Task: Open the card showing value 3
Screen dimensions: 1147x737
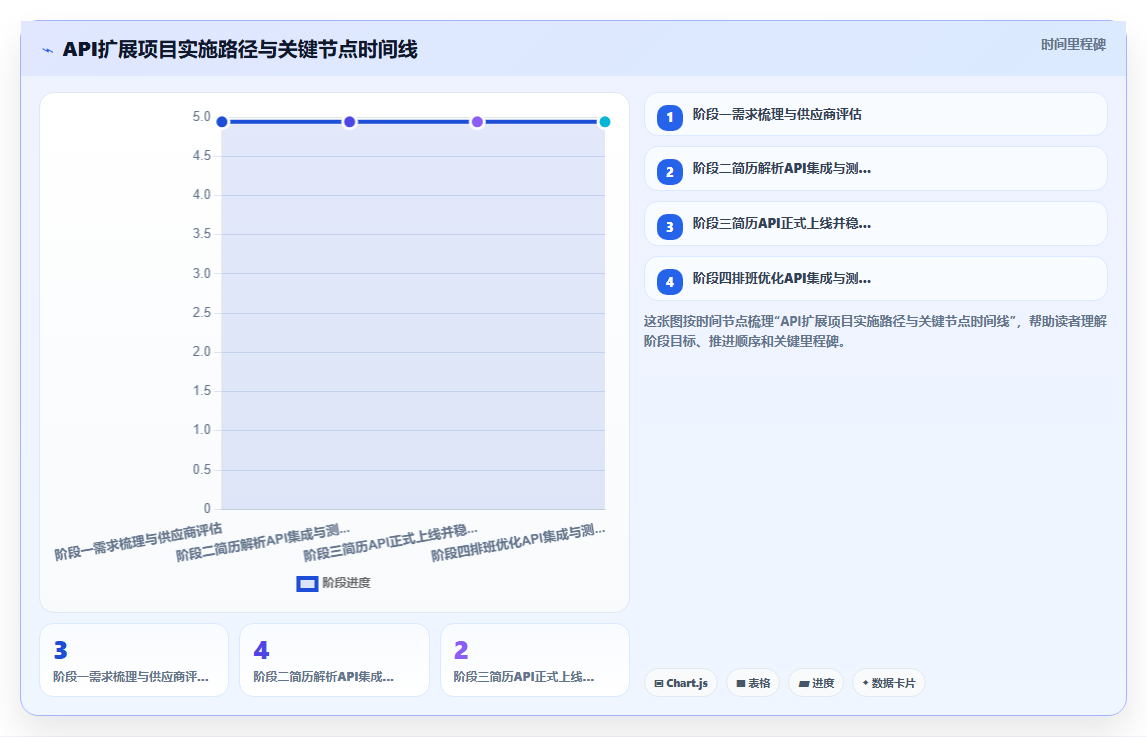Action: [134, 660]
